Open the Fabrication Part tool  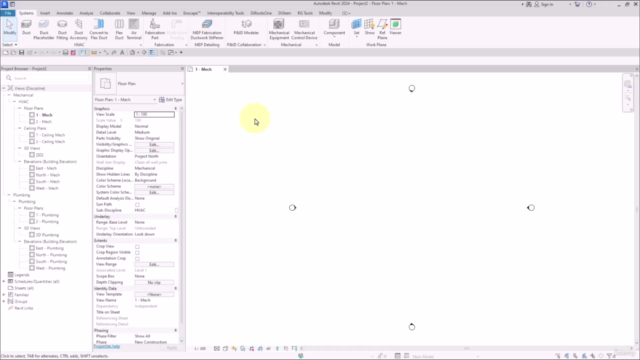pyautogui.click(x=155, y=29)
